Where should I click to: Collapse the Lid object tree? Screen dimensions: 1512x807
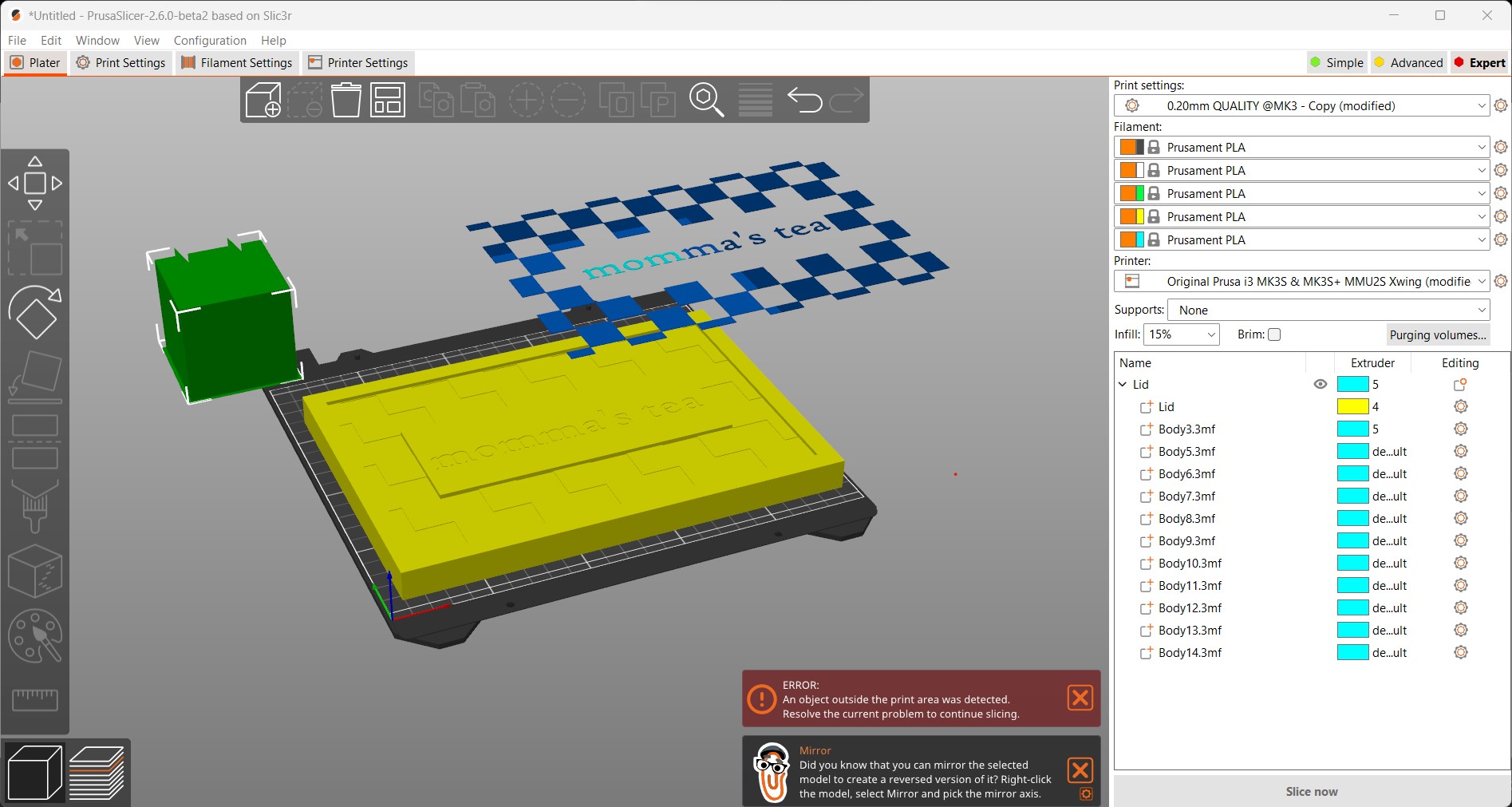click(1123, 384)
